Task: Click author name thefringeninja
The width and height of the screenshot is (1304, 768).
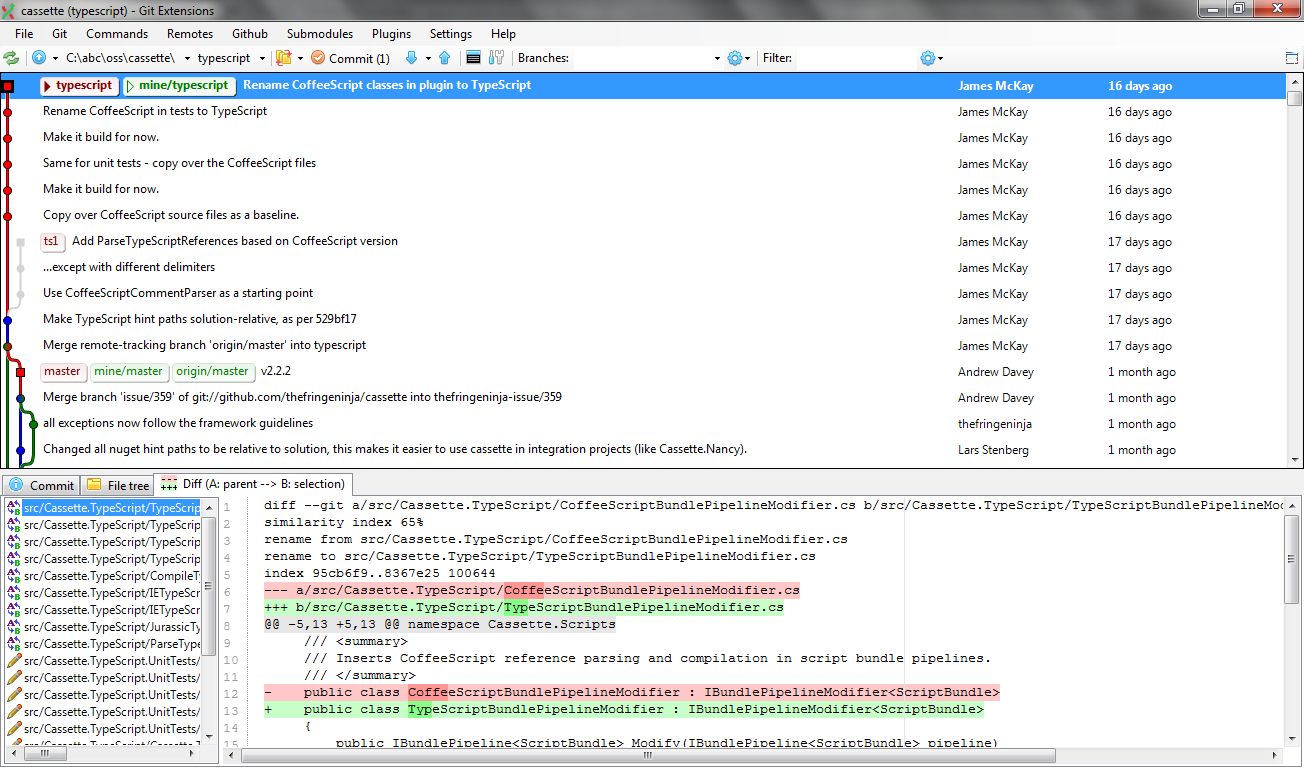Action: click(995, 424)
